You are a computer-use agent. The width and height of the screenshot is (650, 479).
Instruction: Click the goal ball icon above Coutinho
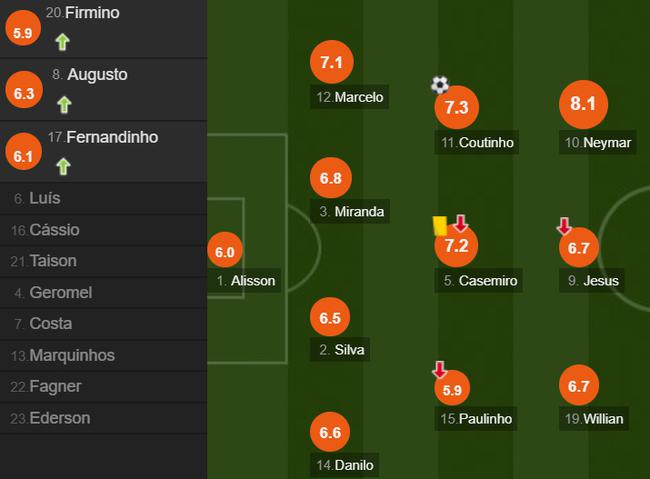coord(440,85)
